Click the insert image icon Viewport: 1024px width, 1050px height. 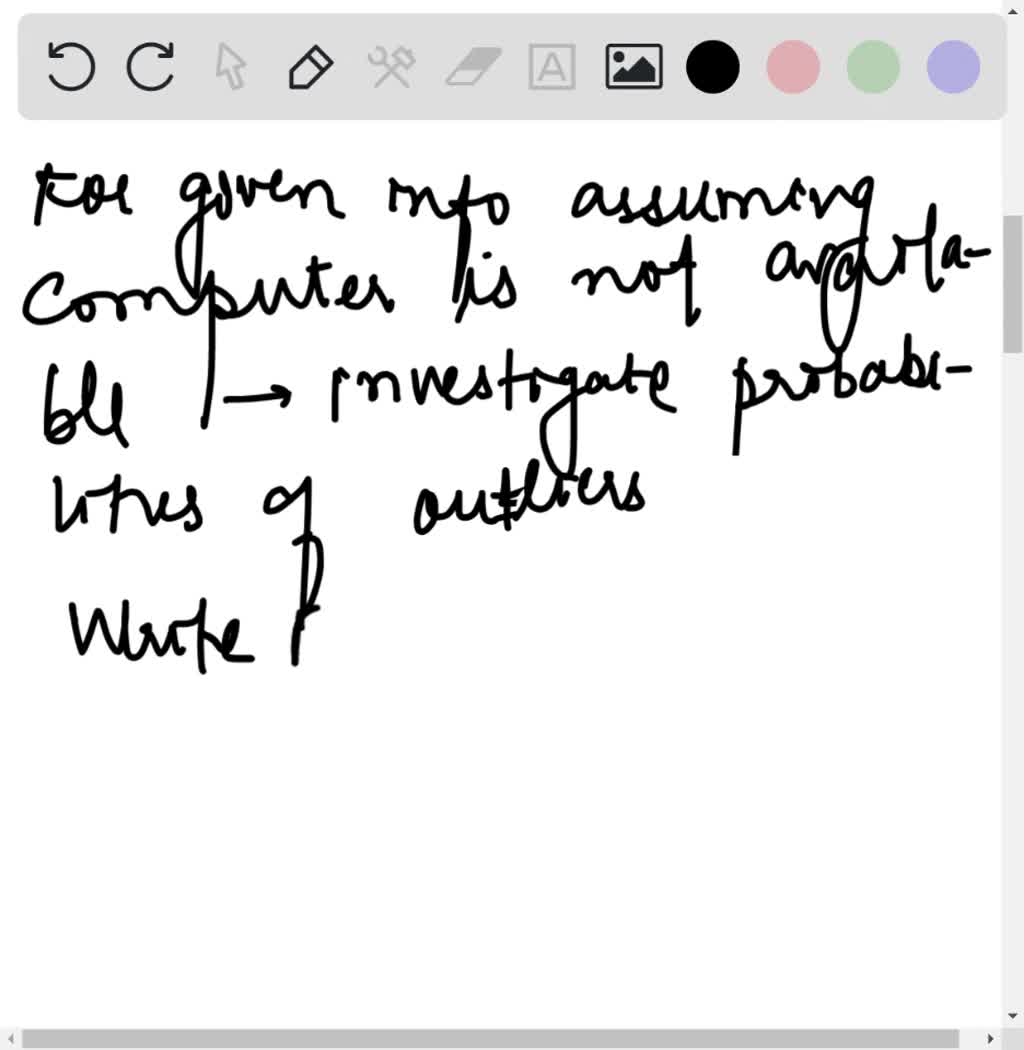click(634, 66)
